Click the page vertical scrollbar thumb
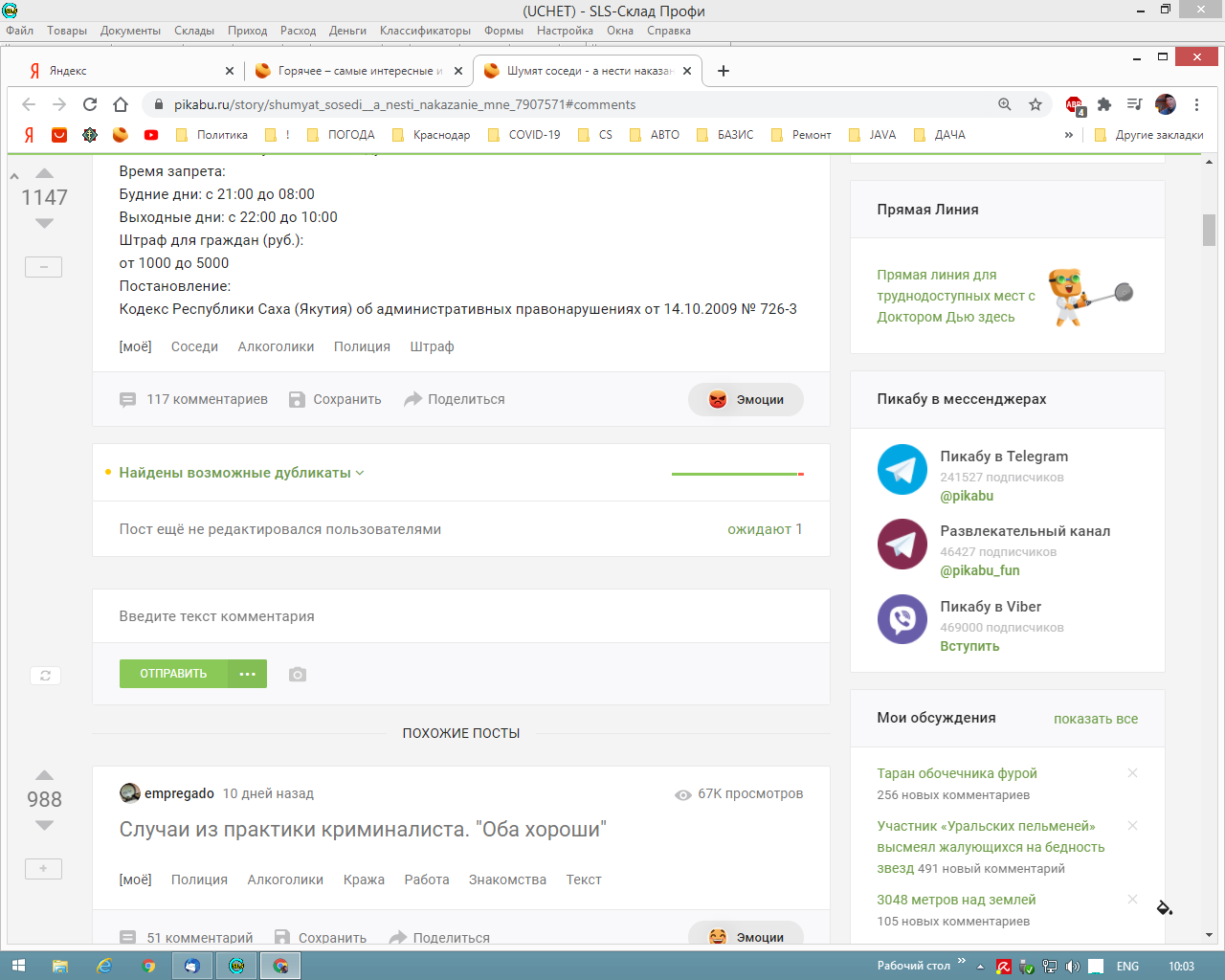 tap(1210, 230)
